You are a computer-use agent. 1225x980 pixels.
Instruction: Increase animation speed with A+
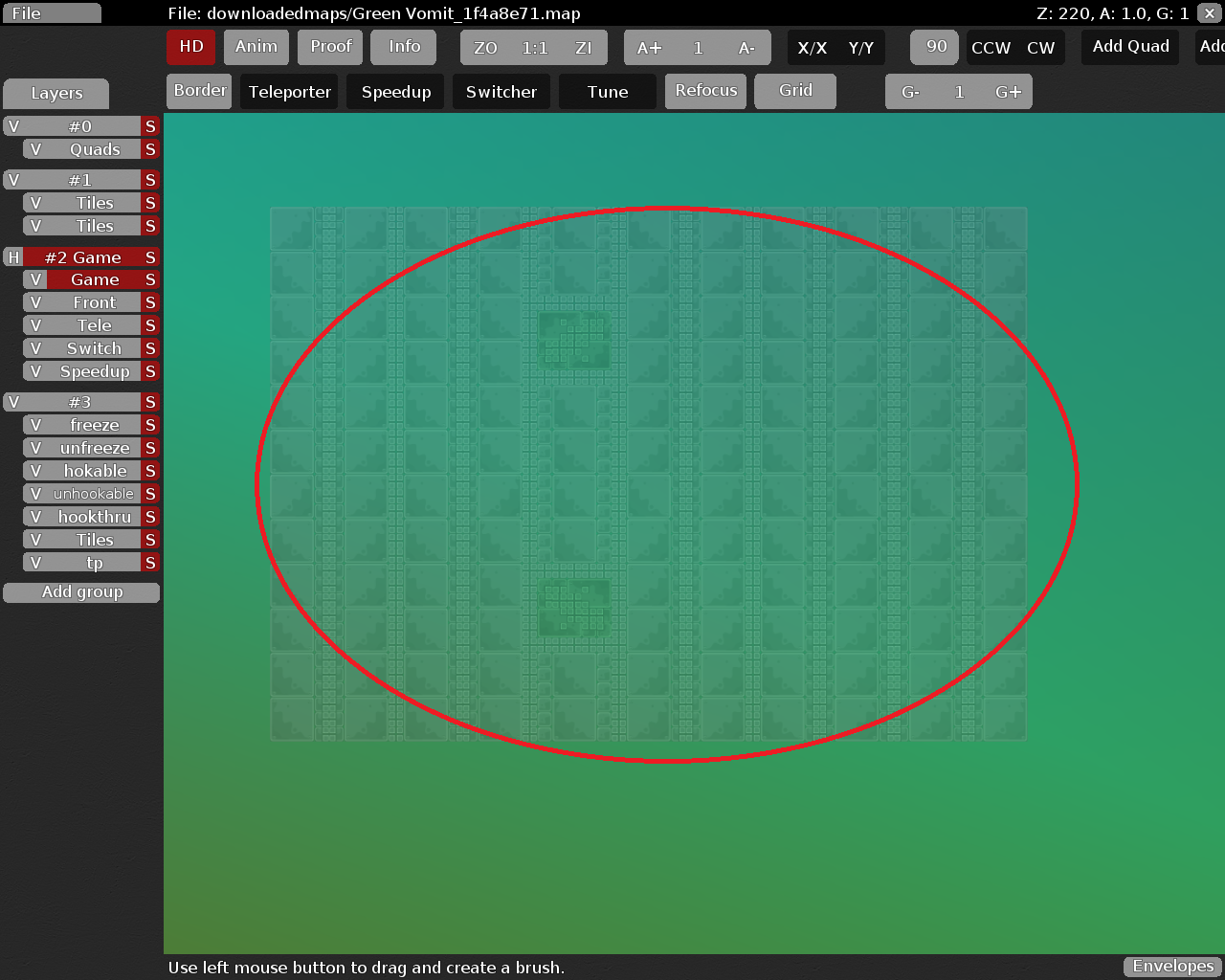click(x=649, y=48)
